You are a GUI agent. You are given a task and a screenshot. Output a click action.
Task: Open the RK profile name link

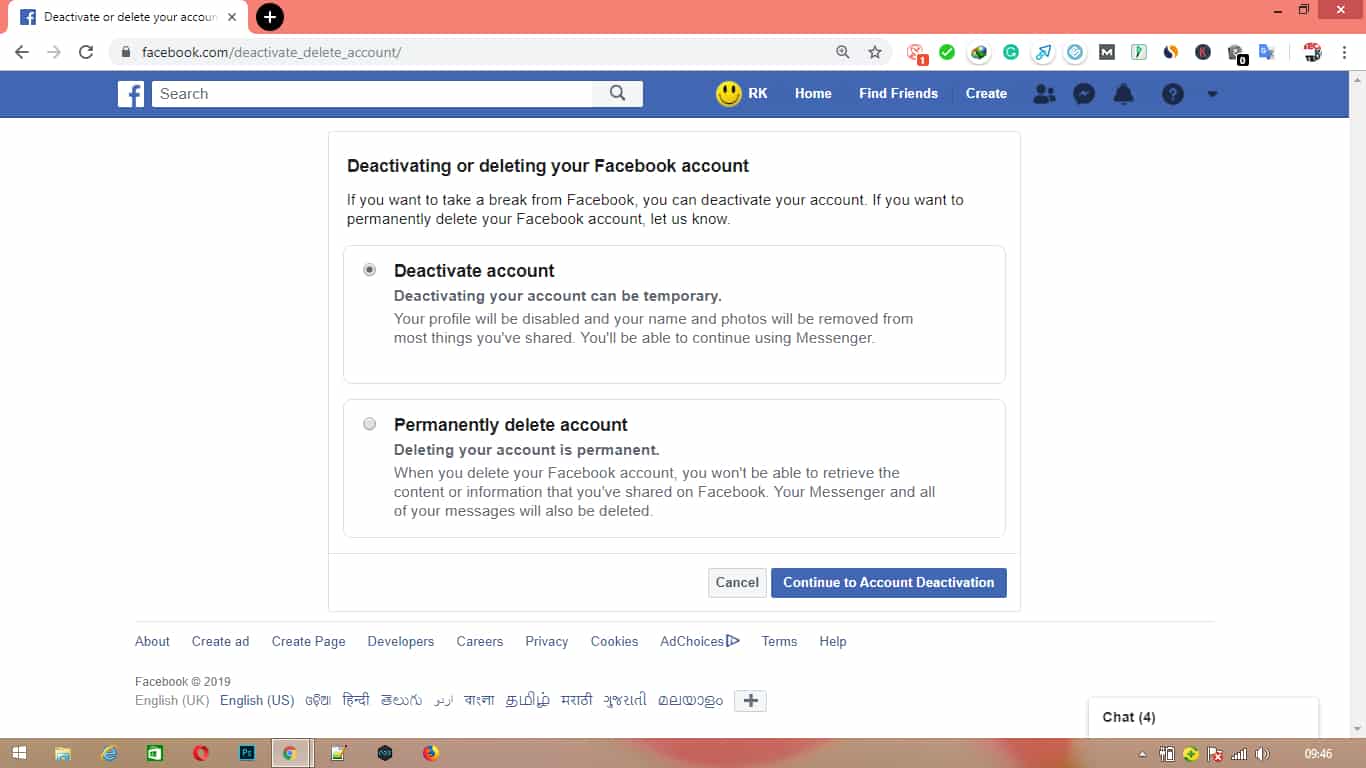click(758, 93)
